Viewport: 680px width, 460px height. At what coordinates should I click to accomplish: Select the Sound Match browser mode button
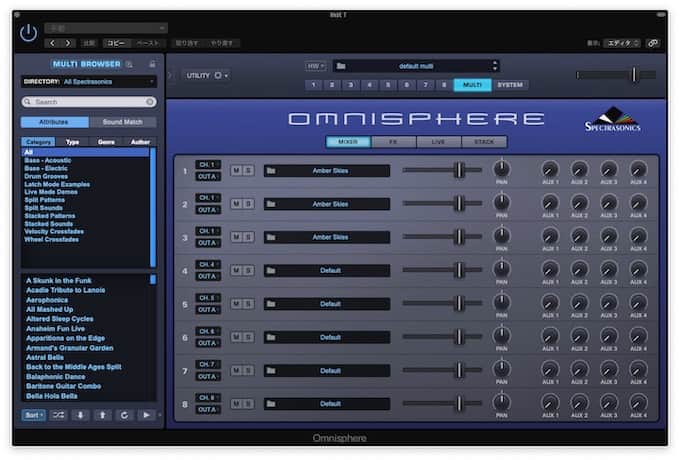click(123, 122)
